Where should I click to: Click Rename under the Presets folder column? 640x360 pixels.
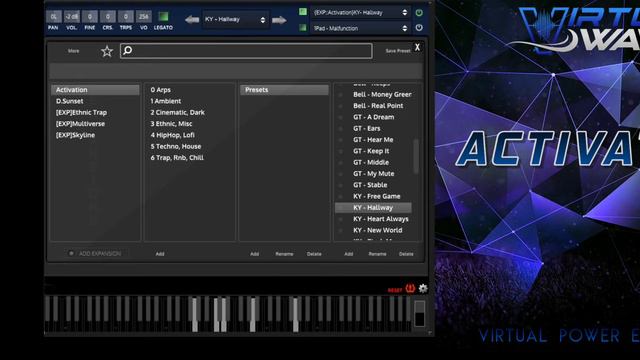[284, 254]
